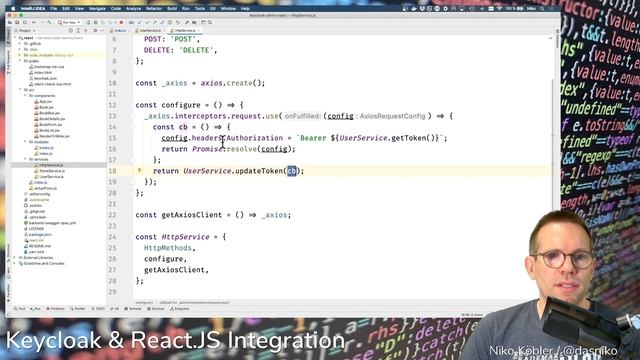The image size is (640, 360).
Task: Open the Endpoints tool window button
Action: [x=180, y=309]
